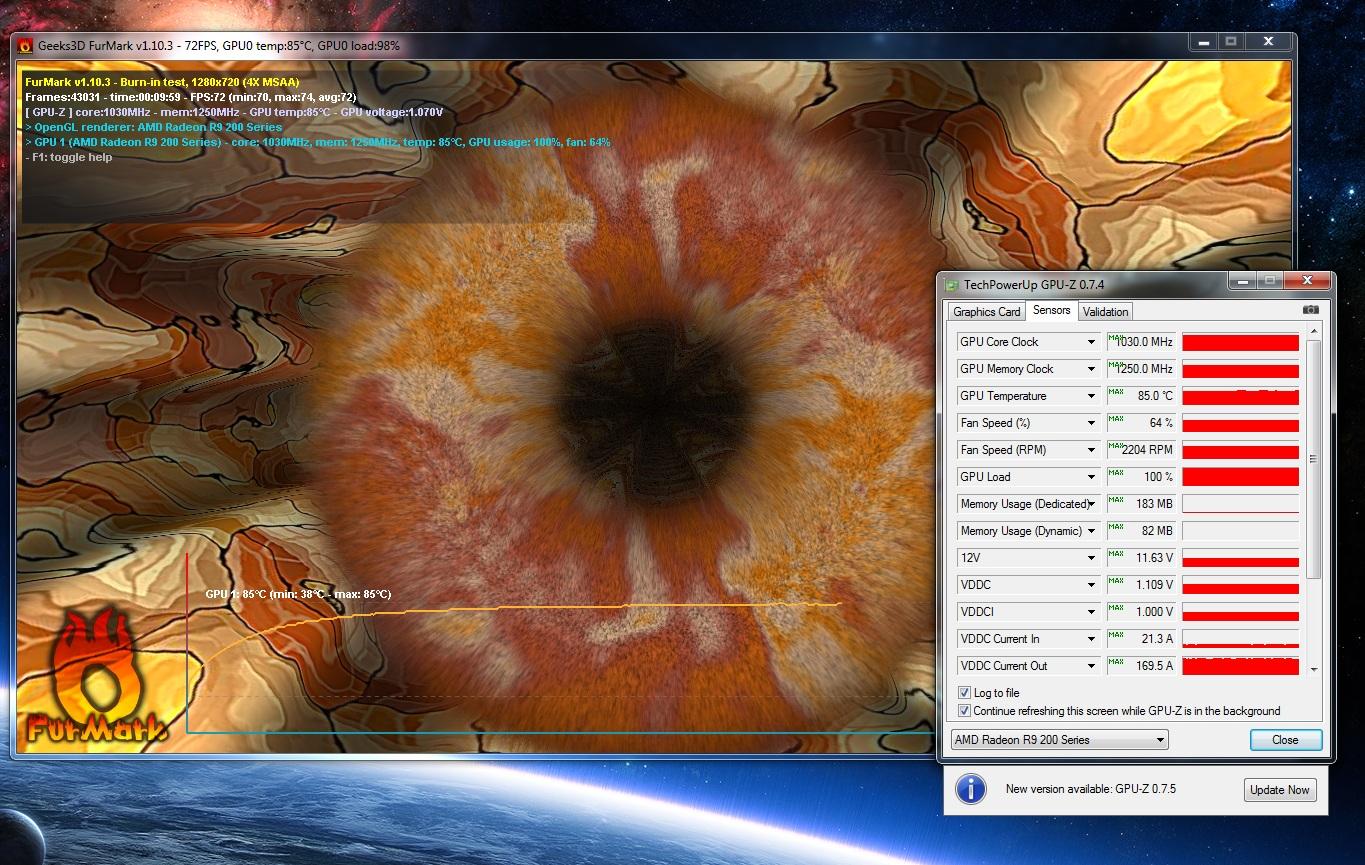Click MAX indicator beside GPU Temperature value
This screenshot has height=865, width=1365.
tap(1116, 393)
